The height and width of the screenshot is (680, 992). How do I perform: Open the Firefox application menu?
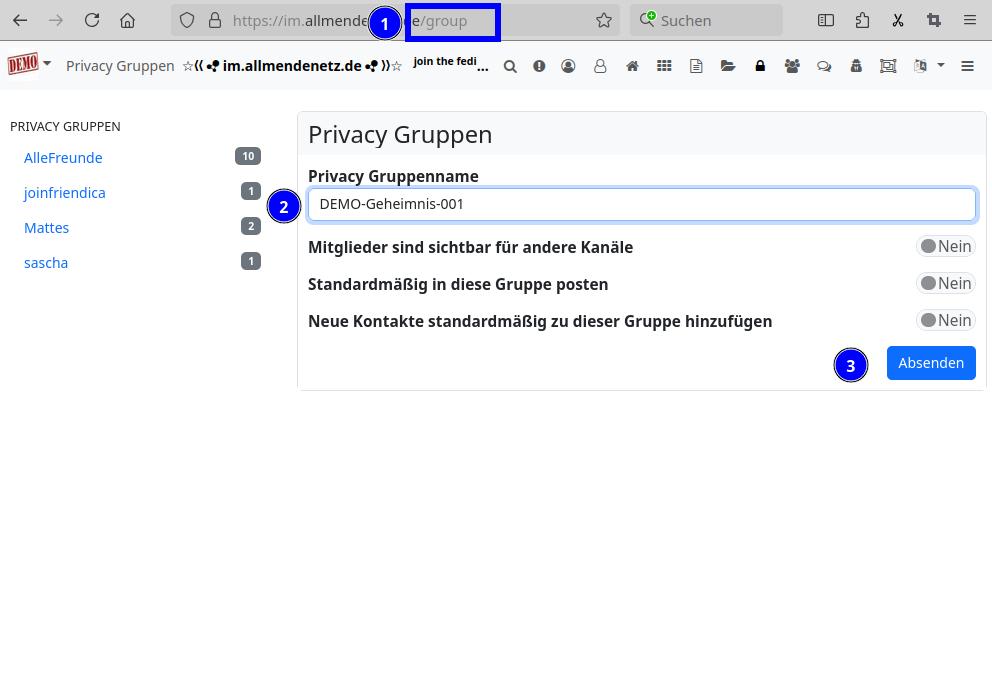pyautogui.click(x=969, y=20)
